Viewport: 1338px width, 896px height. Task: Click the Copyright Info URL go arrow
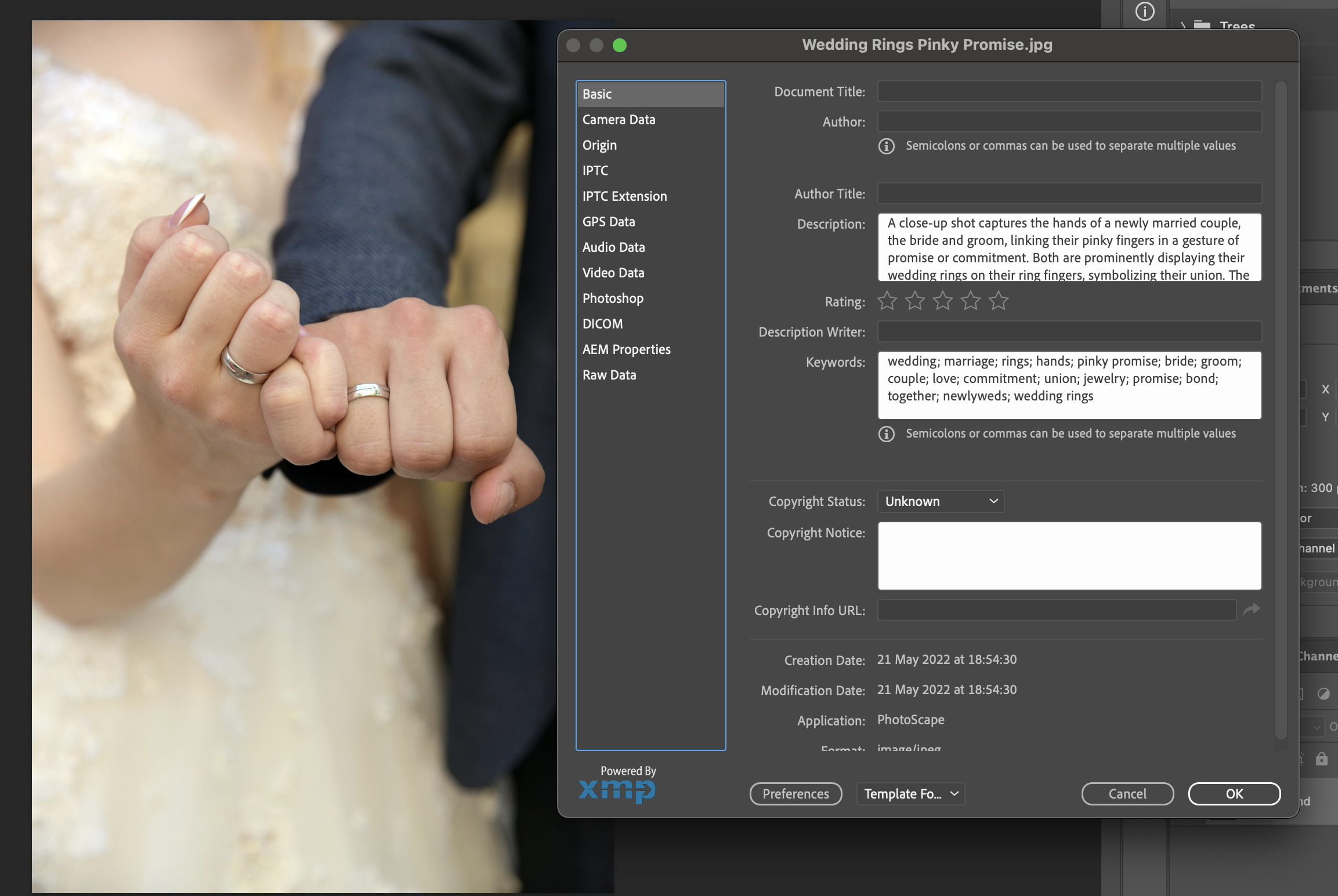coord(1251,609)
